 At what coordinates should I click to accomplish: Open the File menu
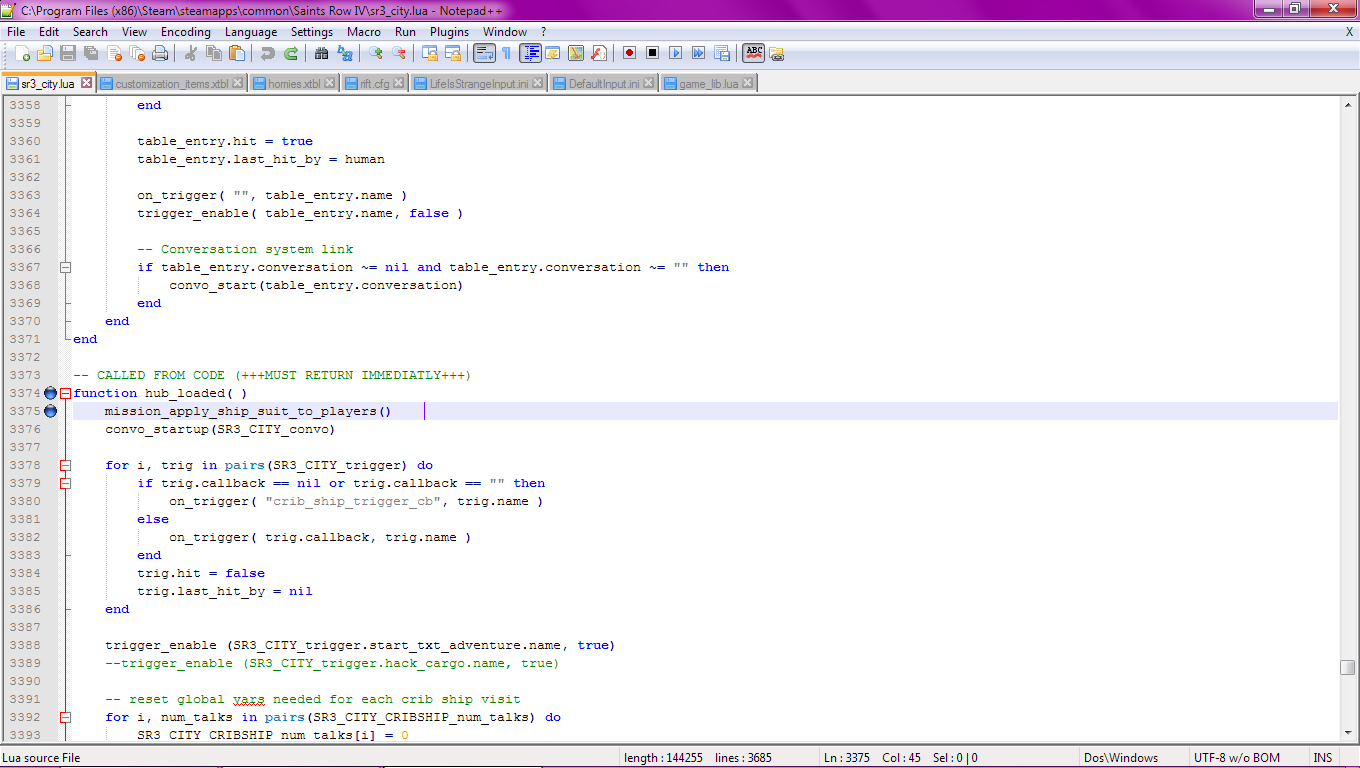coord(16,31)
